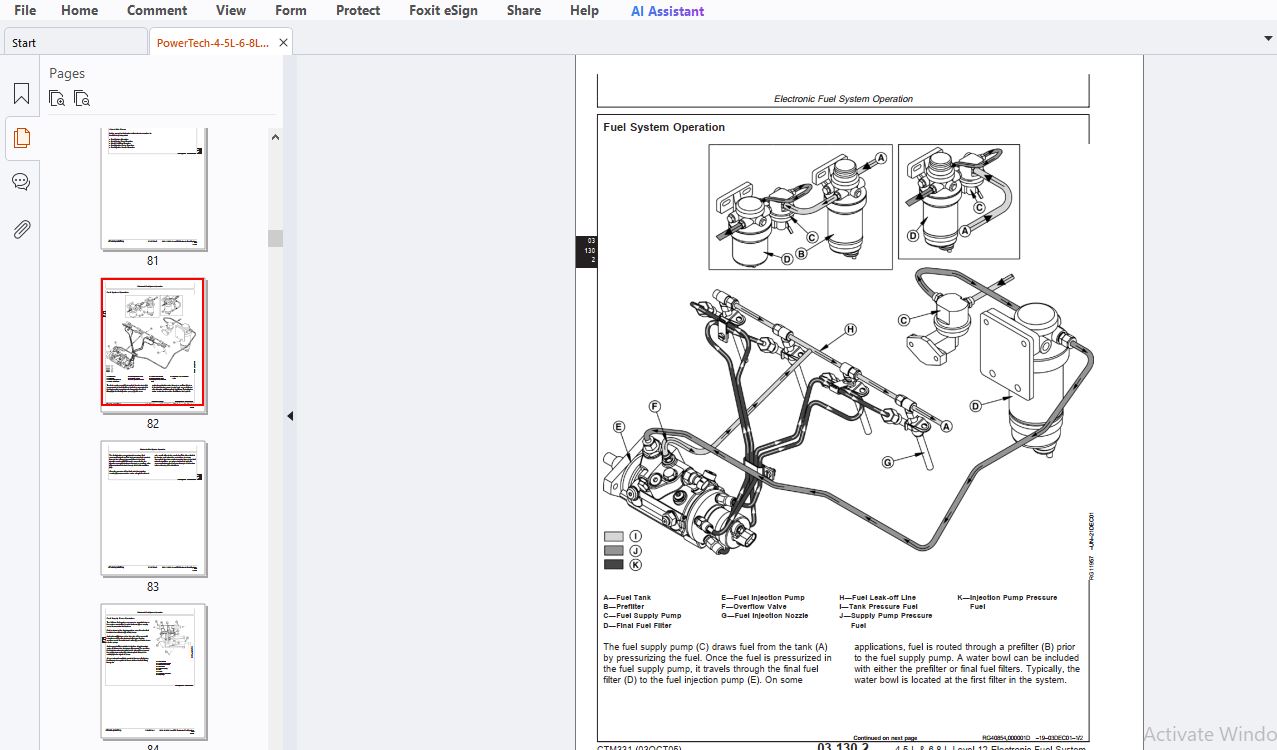The width and height of the screenshot is (1277, 750).
Task: Select page 81 thumbnail
Action: point(153,189)
